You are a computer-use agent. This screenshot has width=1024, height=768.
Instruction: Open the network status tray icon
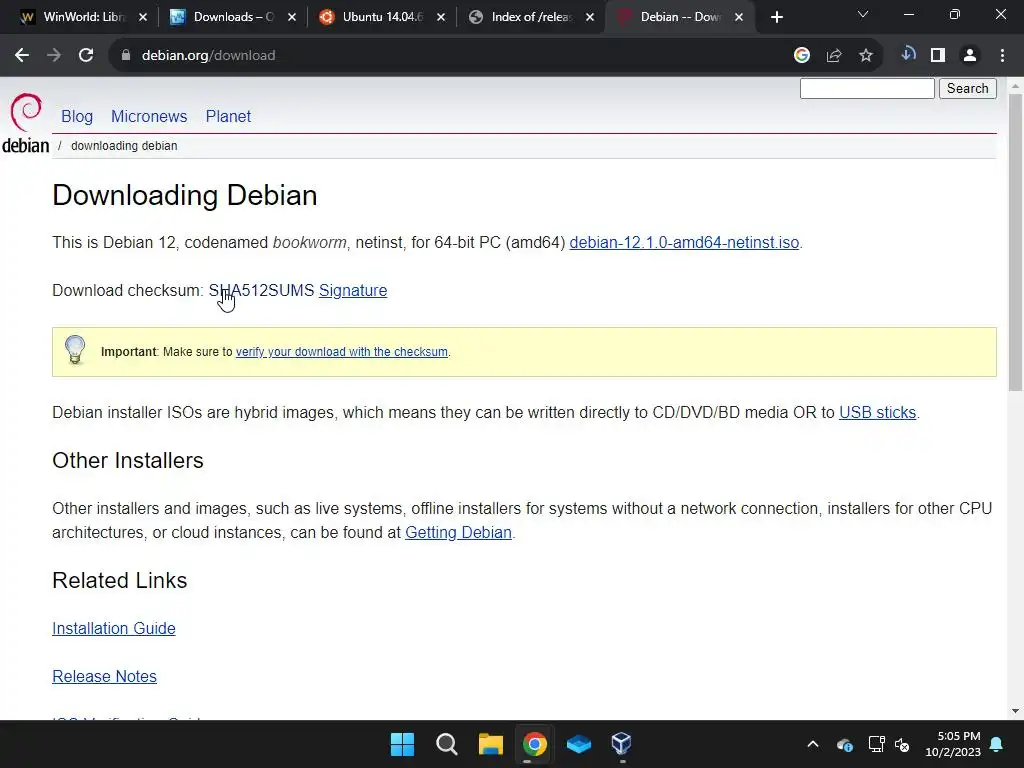(876, 744)
